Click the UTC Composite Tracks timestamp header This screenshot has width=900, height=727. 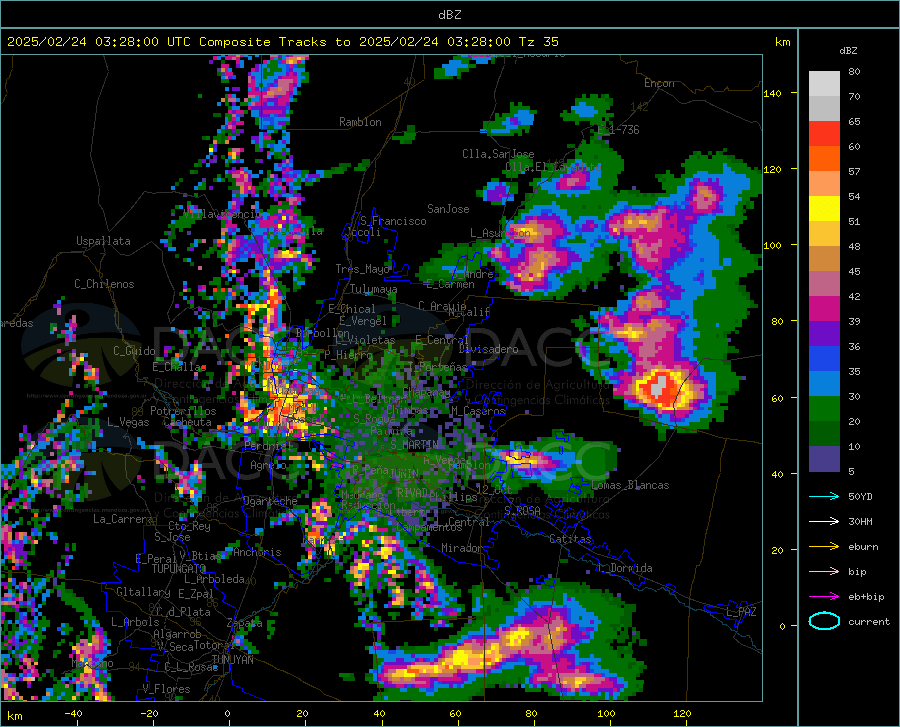[x=283, y=42]
